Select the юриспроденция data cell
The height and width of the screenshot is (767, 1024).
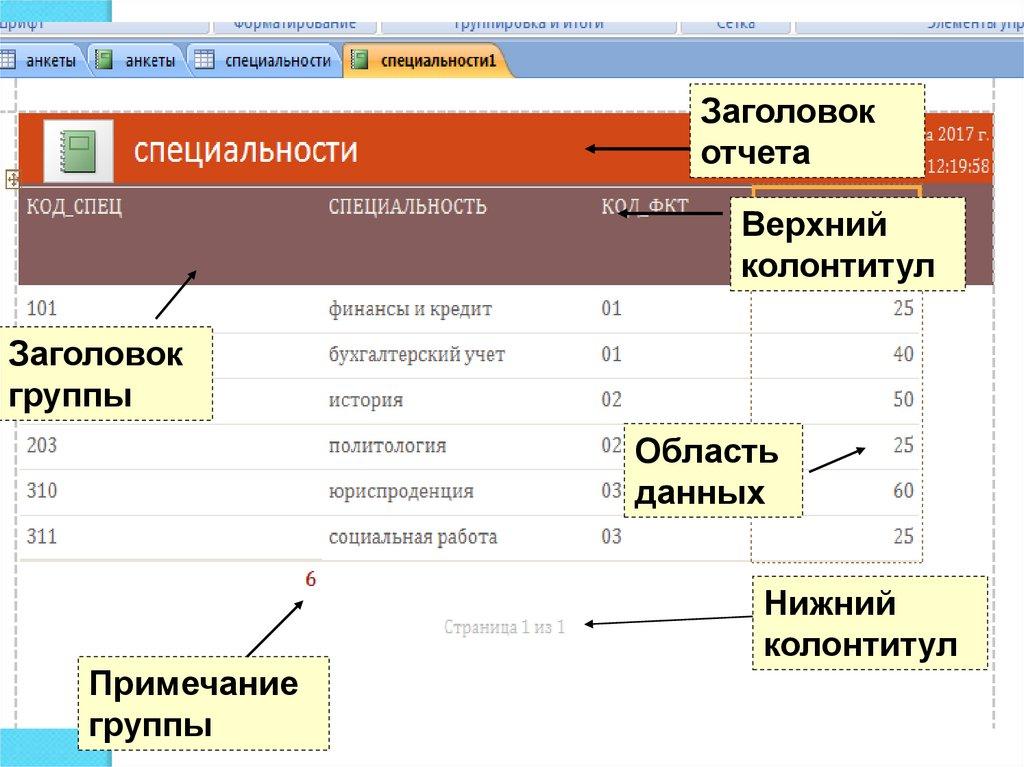pos(401,492)
